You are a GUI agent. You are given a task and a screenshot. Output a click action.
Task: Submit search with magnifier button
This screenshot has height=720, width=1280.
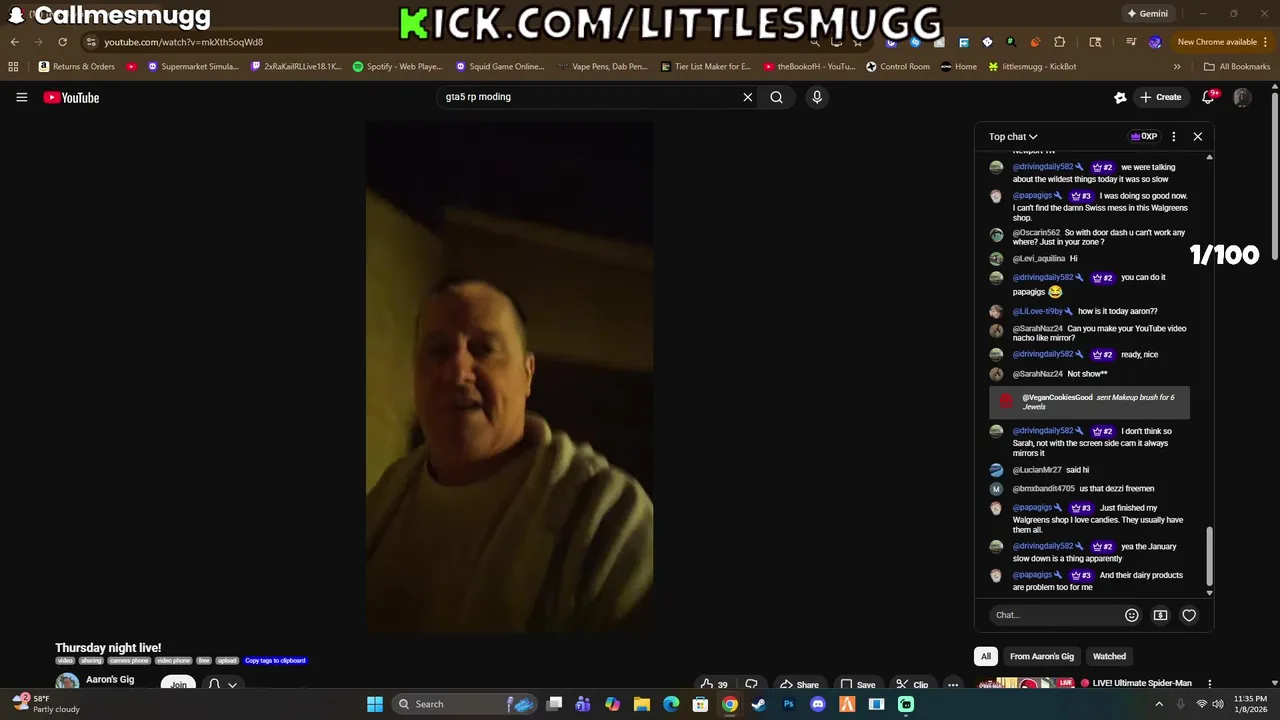point(776,97)
